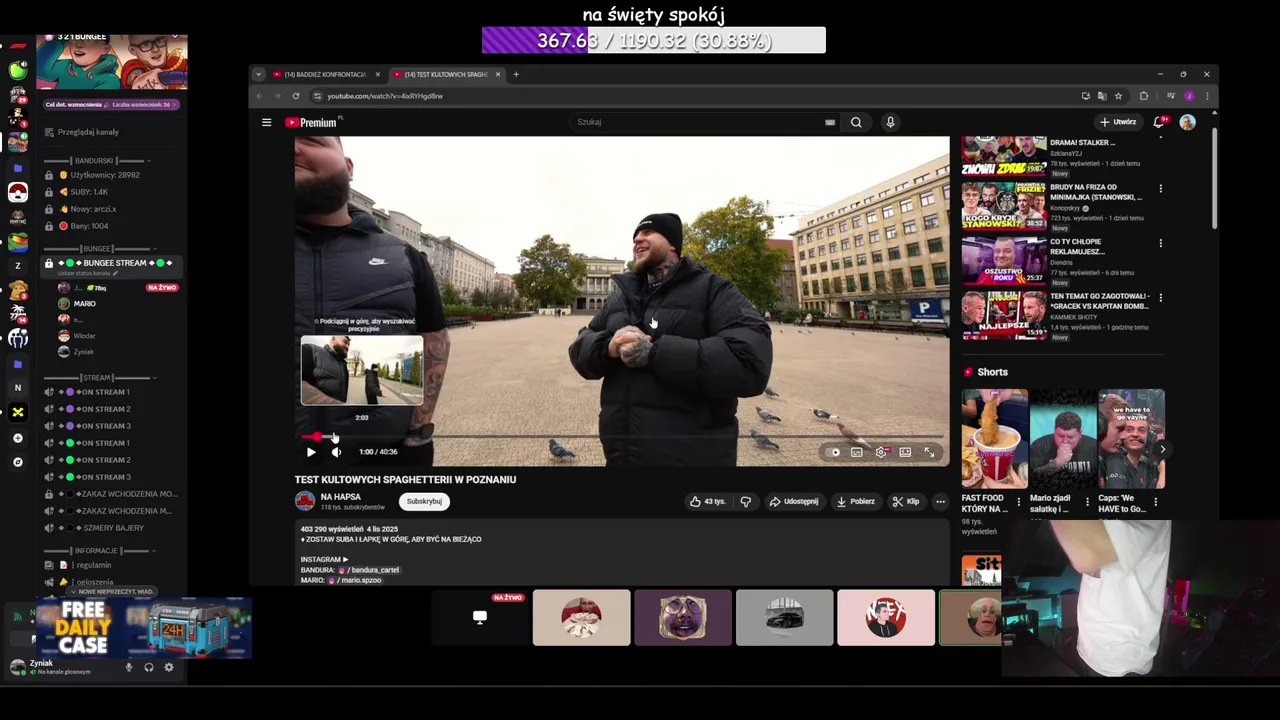
Task: Go to the YouTube Premium home logo
Action: 311,122
